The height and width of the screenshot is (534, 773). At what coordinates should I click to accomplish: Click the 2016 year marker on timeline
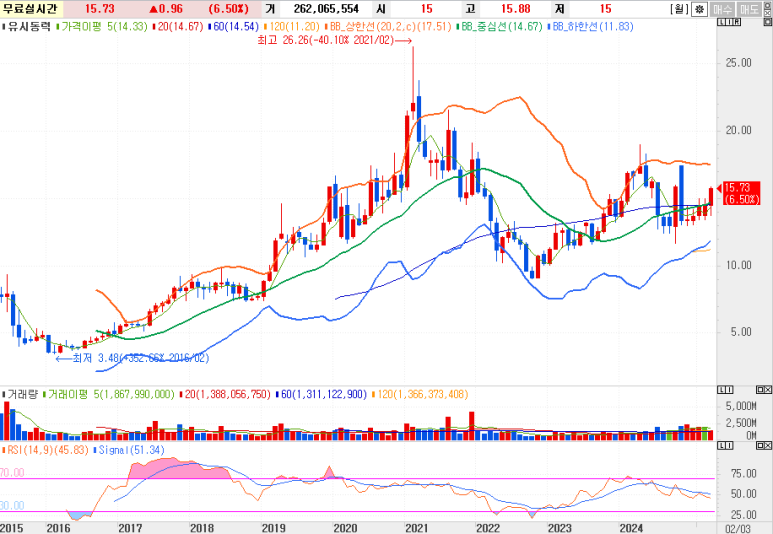[58, 528]
